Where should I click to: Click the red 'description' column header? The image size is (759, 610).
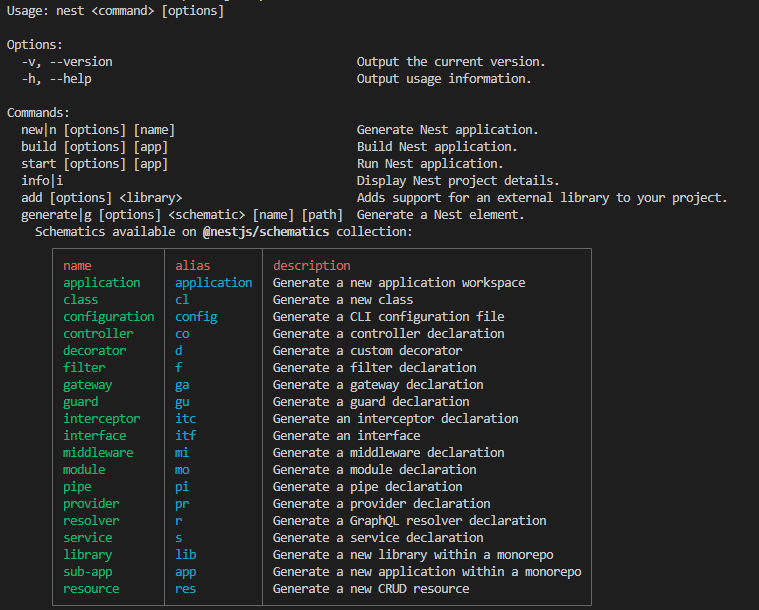[x=311, y=266]
